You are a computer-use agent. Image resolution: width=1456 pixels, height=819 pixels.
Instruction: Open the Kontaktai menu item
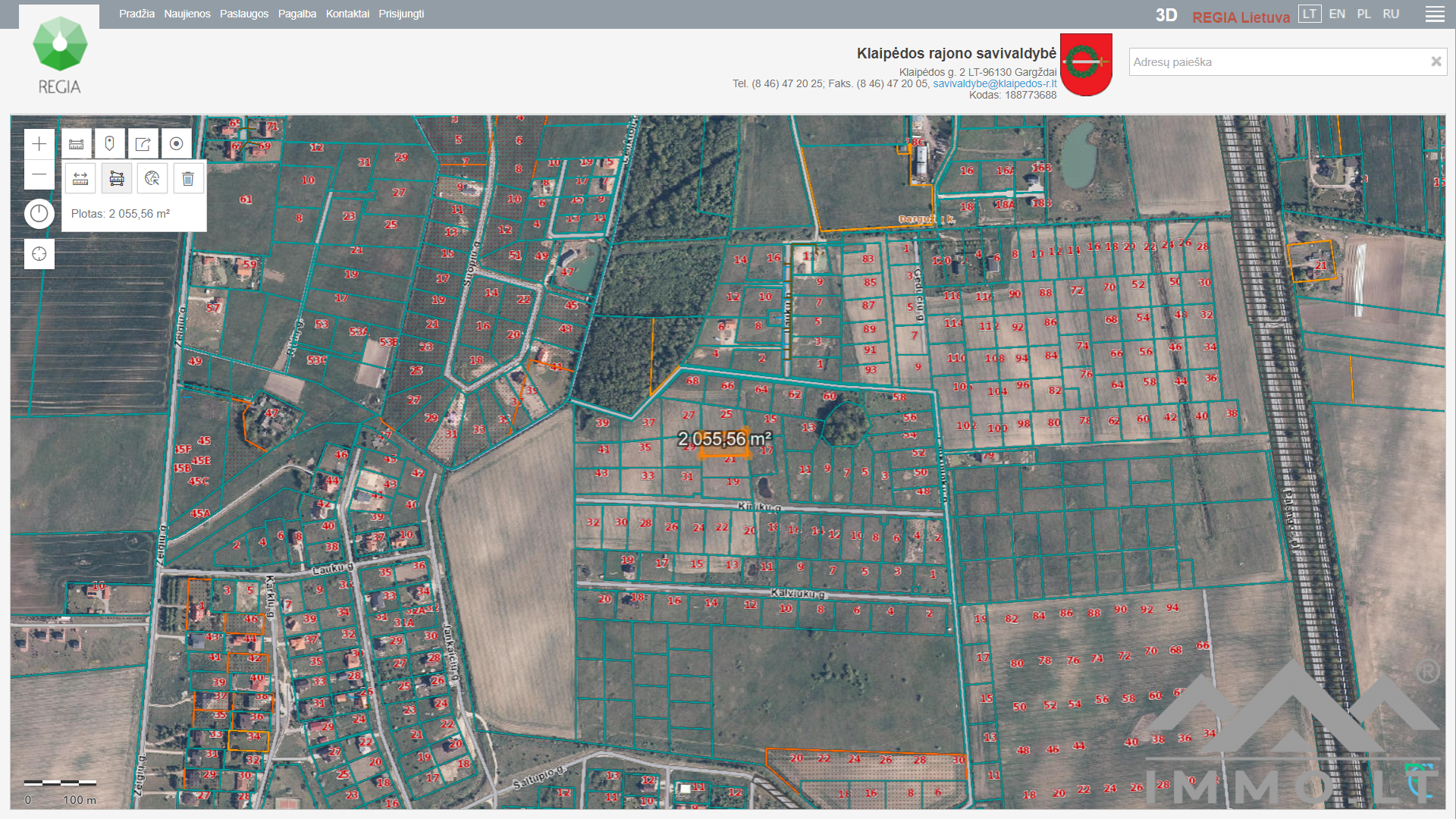pos(347,14)
